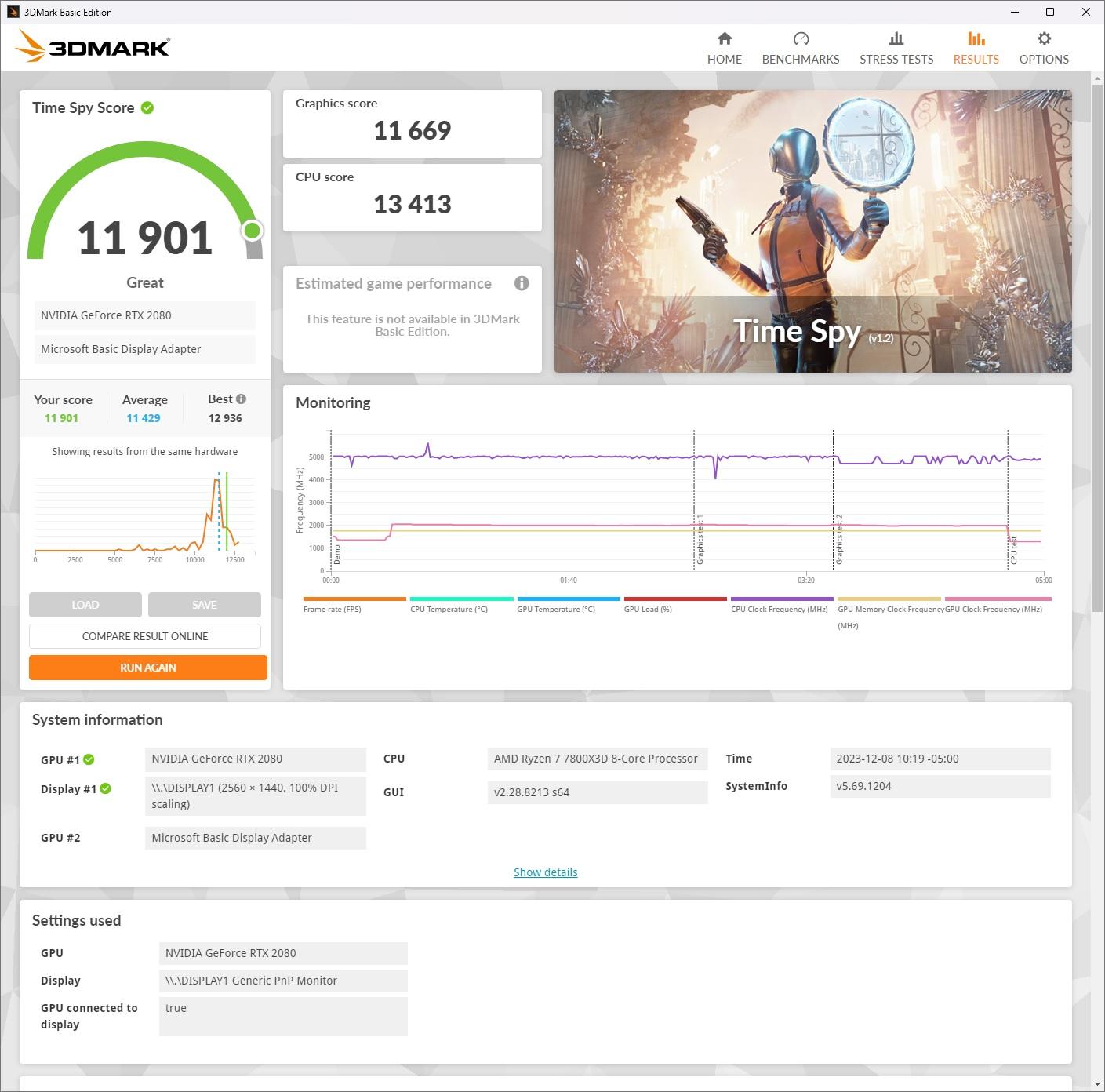Select the CPU Temperature legend swatch
1105x1092 pixels.
tap(461, 598)
